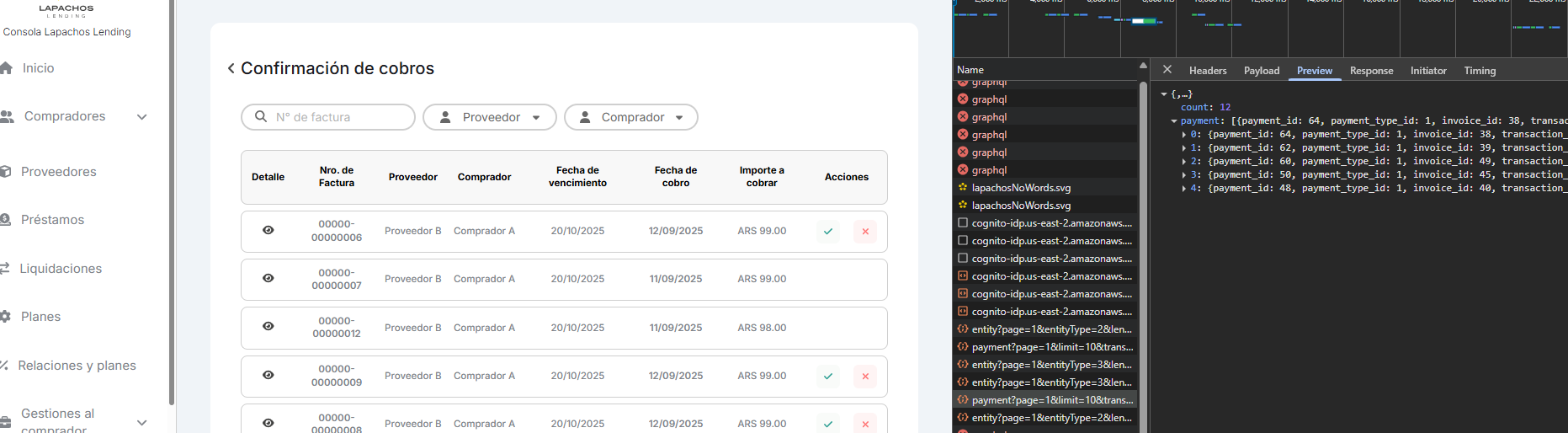This screenshot has width=1568, height=433.
Task: Close the DevTools request details panel
Action: click(x=1167, y=70)
